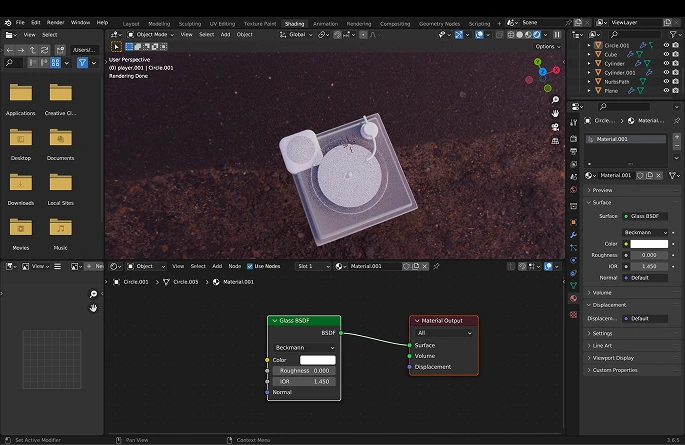
Task: Go back in file browser
Action: click(x=10, y=50)
